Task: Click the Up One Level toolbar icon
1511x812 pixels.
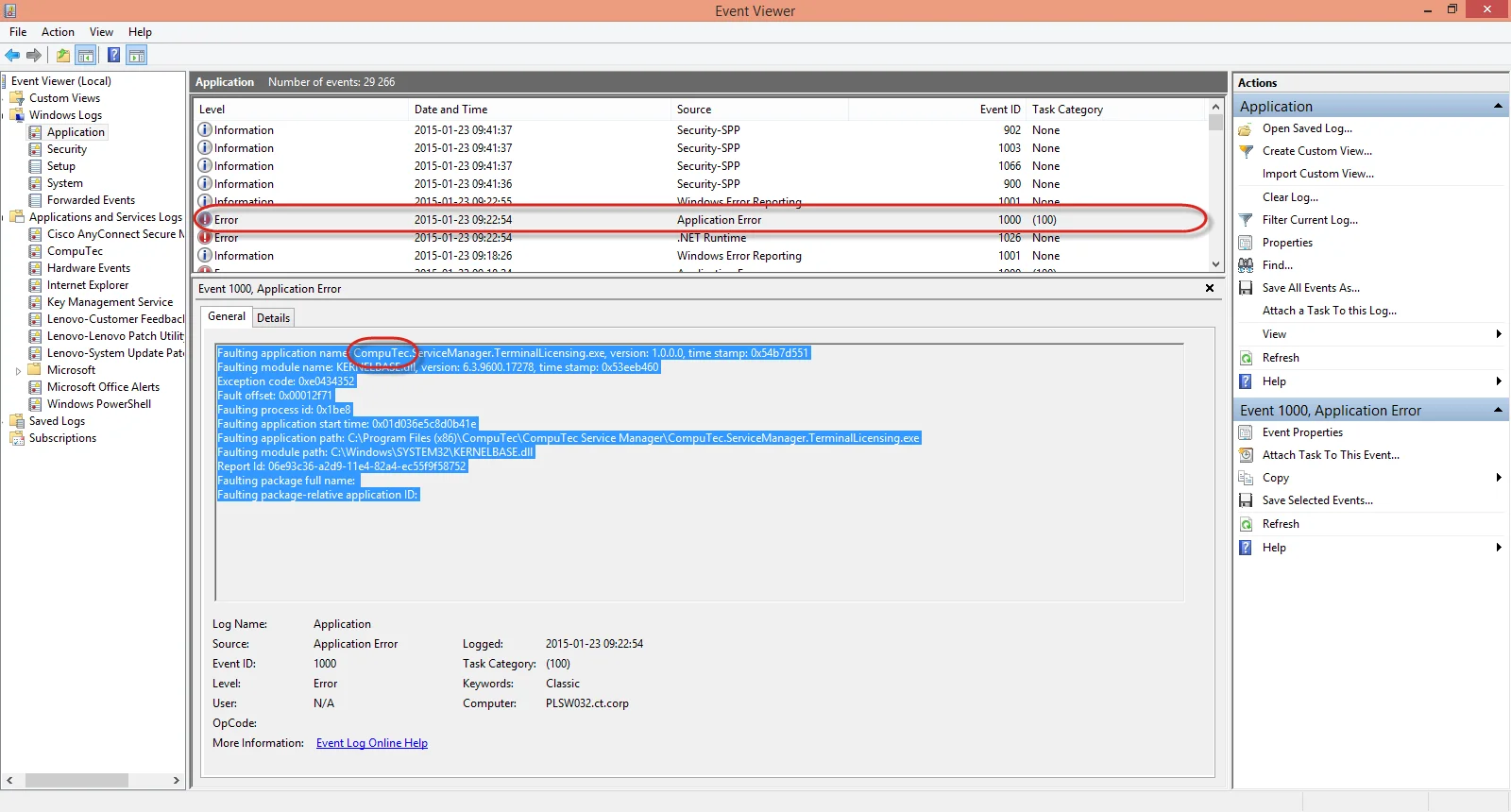Action: point(62,55)
